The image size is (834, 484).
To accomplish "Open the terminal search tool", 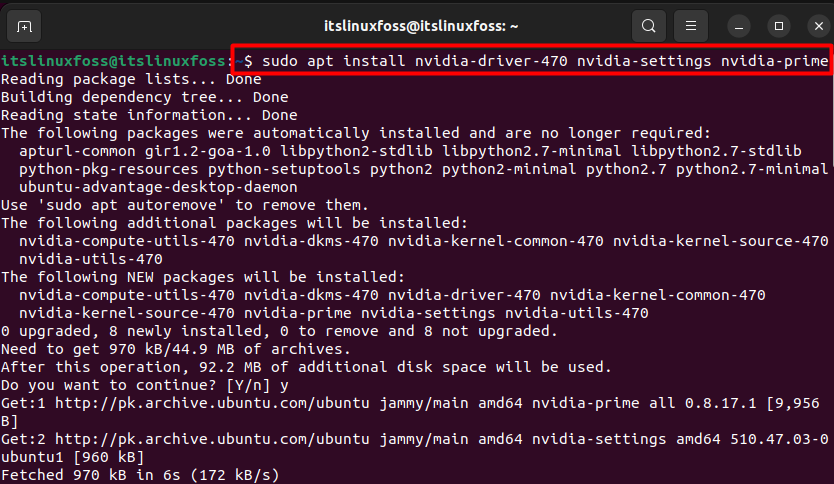I will (648, 26).
